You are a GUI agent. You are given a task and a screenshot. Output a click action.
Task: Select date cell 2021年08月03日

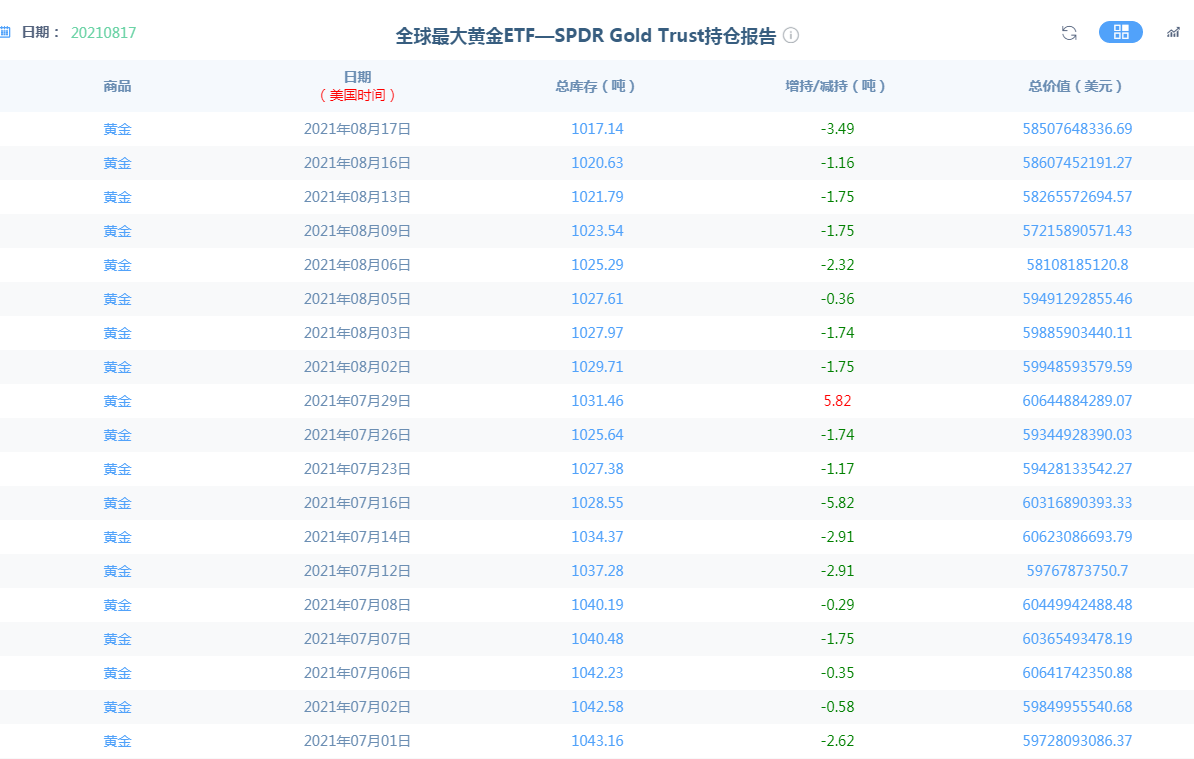357,333
